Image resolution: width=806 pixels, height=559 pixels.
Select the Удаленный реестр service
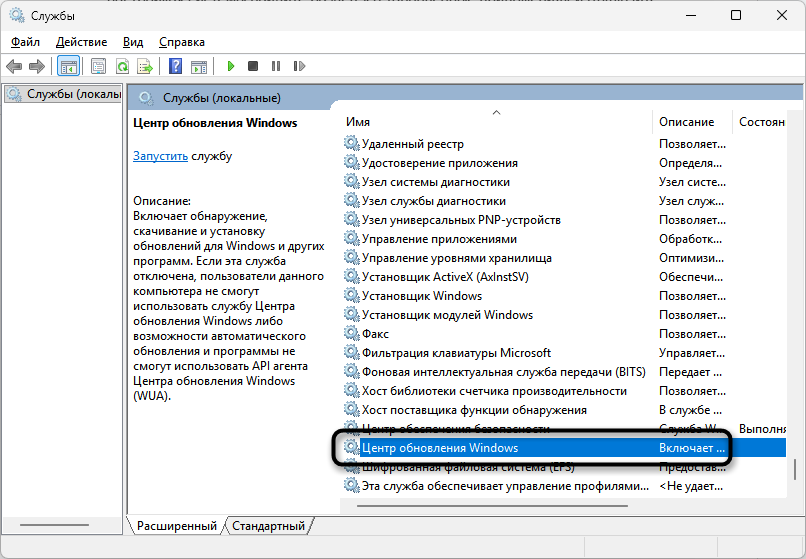[412, 144]
